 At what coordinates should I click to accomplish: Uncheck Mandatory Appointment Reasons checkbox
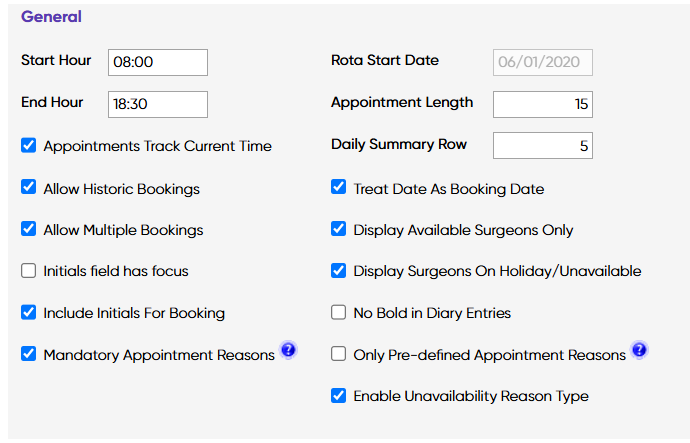point(29,354)
